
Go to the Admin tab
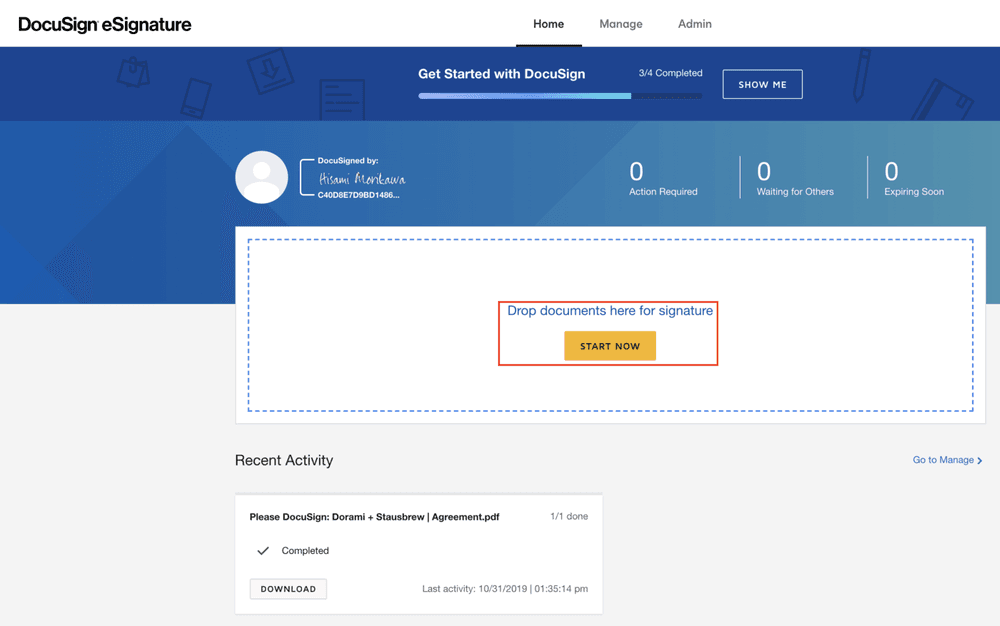point(695,24)
